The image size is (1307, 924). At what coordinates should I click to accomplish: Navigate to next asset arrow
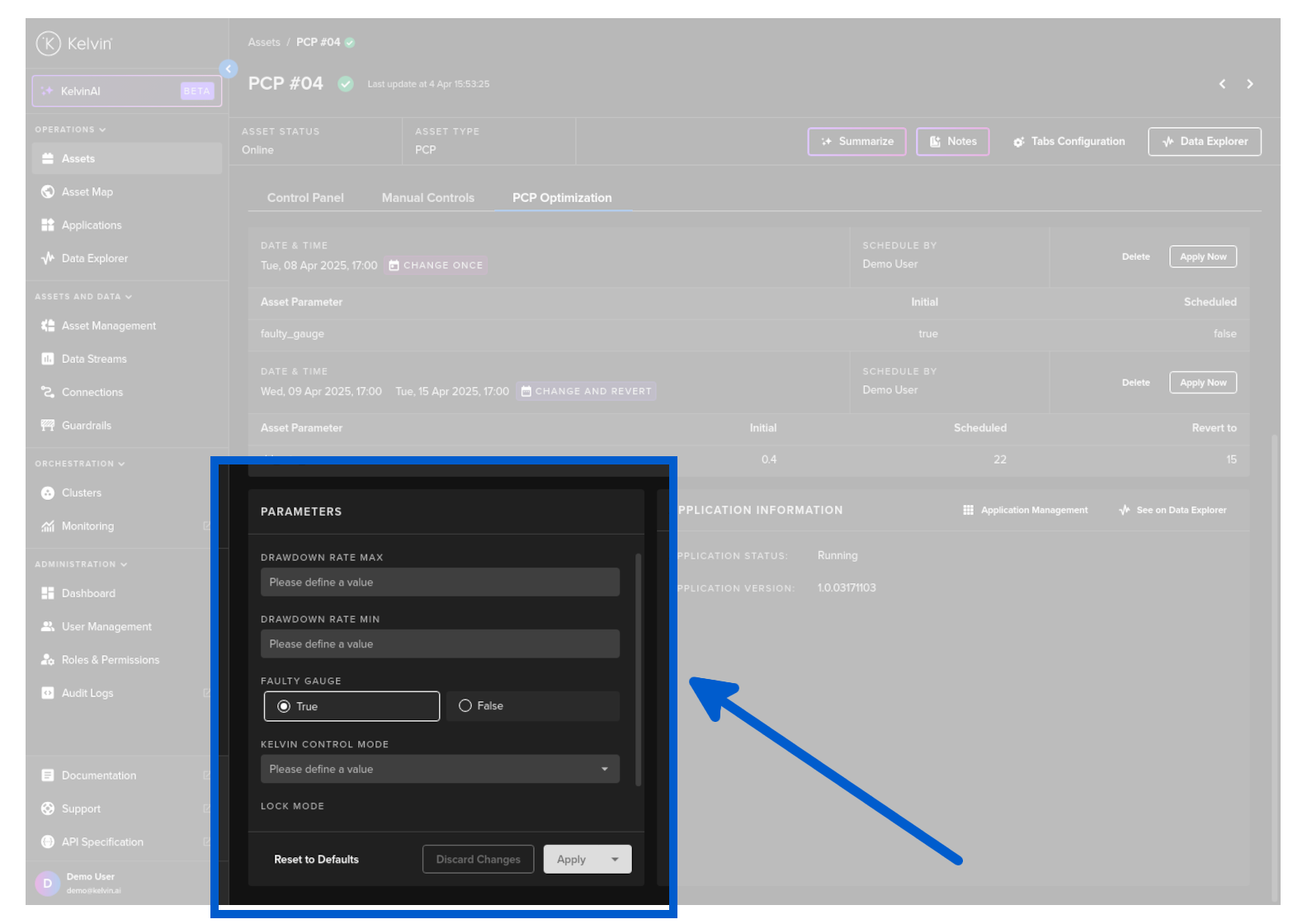coord(1249,84)
